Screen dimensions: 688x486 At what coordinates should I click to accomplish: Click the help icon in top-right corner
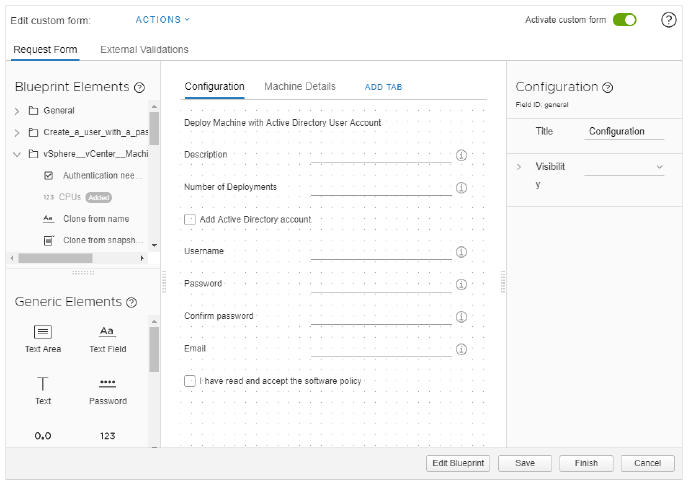(669, 20)
